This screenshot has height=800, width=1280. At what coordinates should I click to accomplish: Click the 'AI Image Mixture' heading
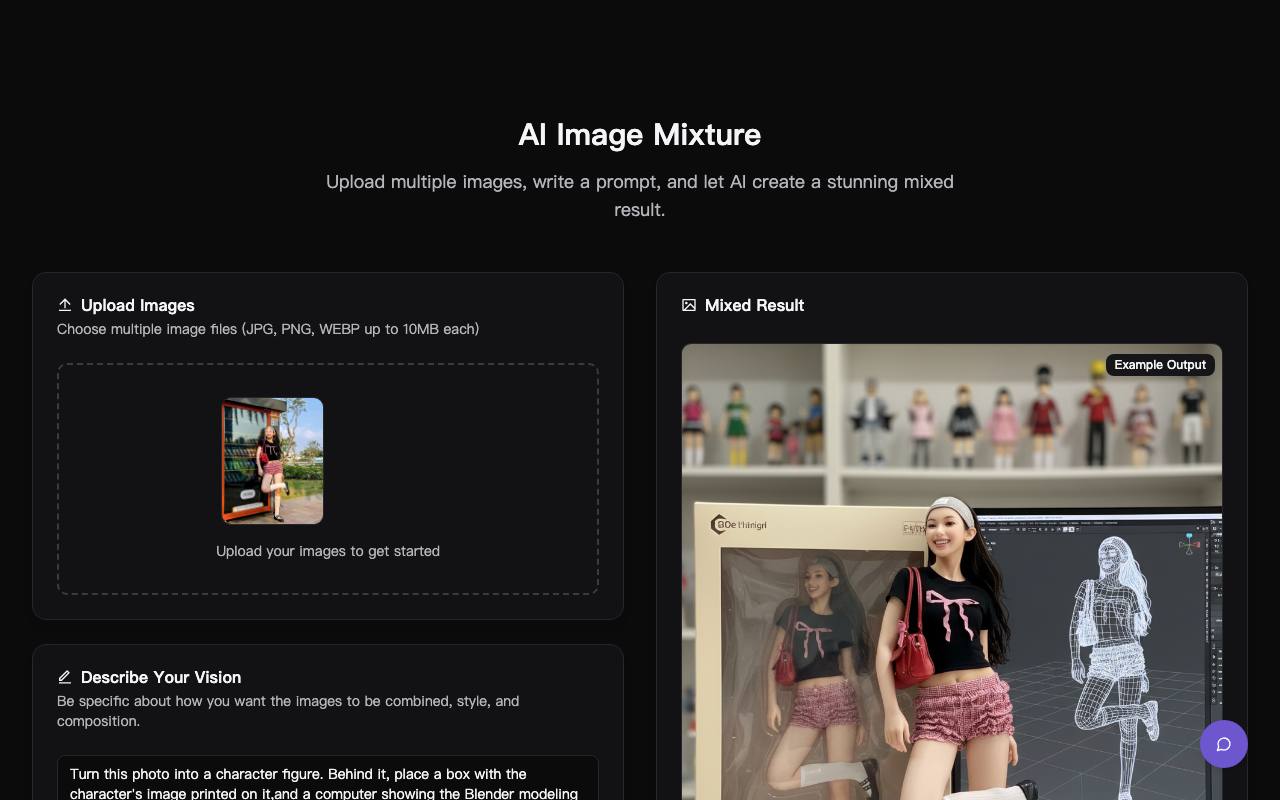[640, 135]
